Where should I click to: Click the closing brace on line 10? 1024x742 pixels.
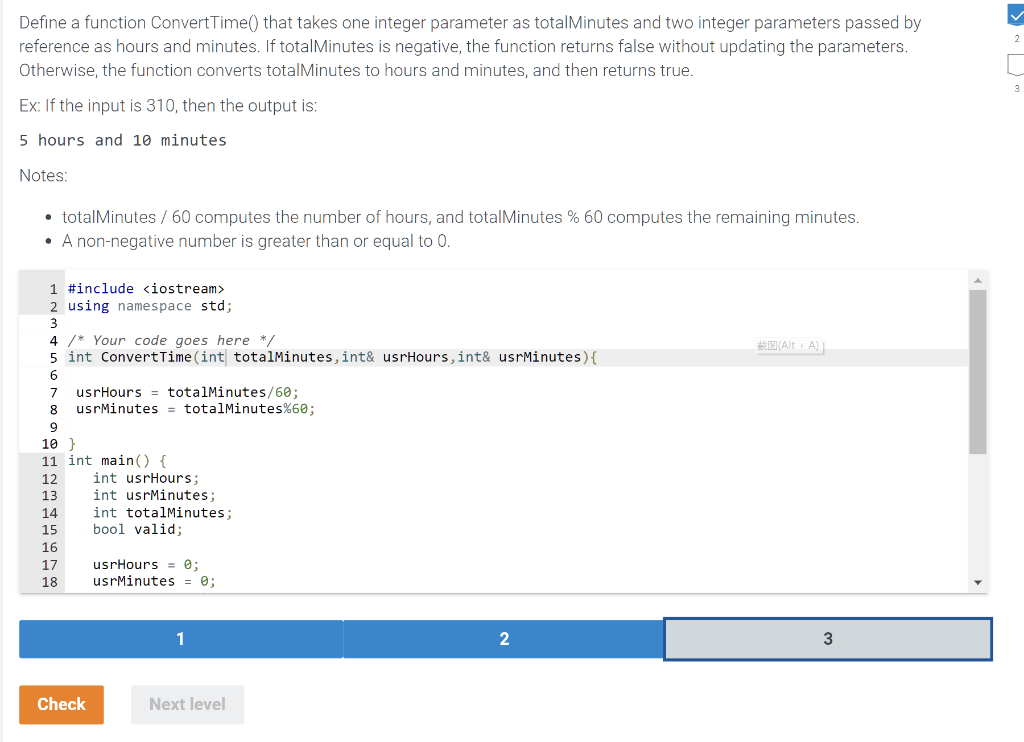pos(72,443)
